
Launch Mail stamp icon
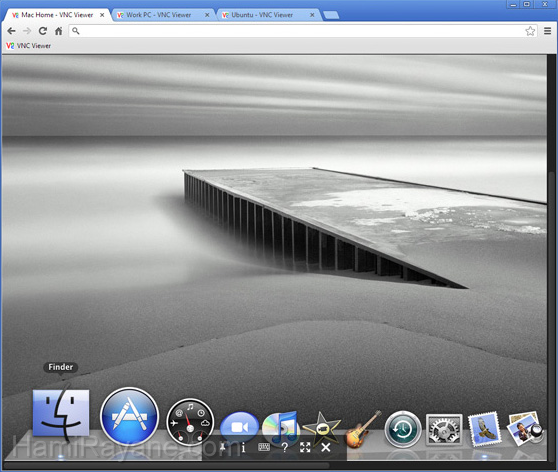[484, 430]
